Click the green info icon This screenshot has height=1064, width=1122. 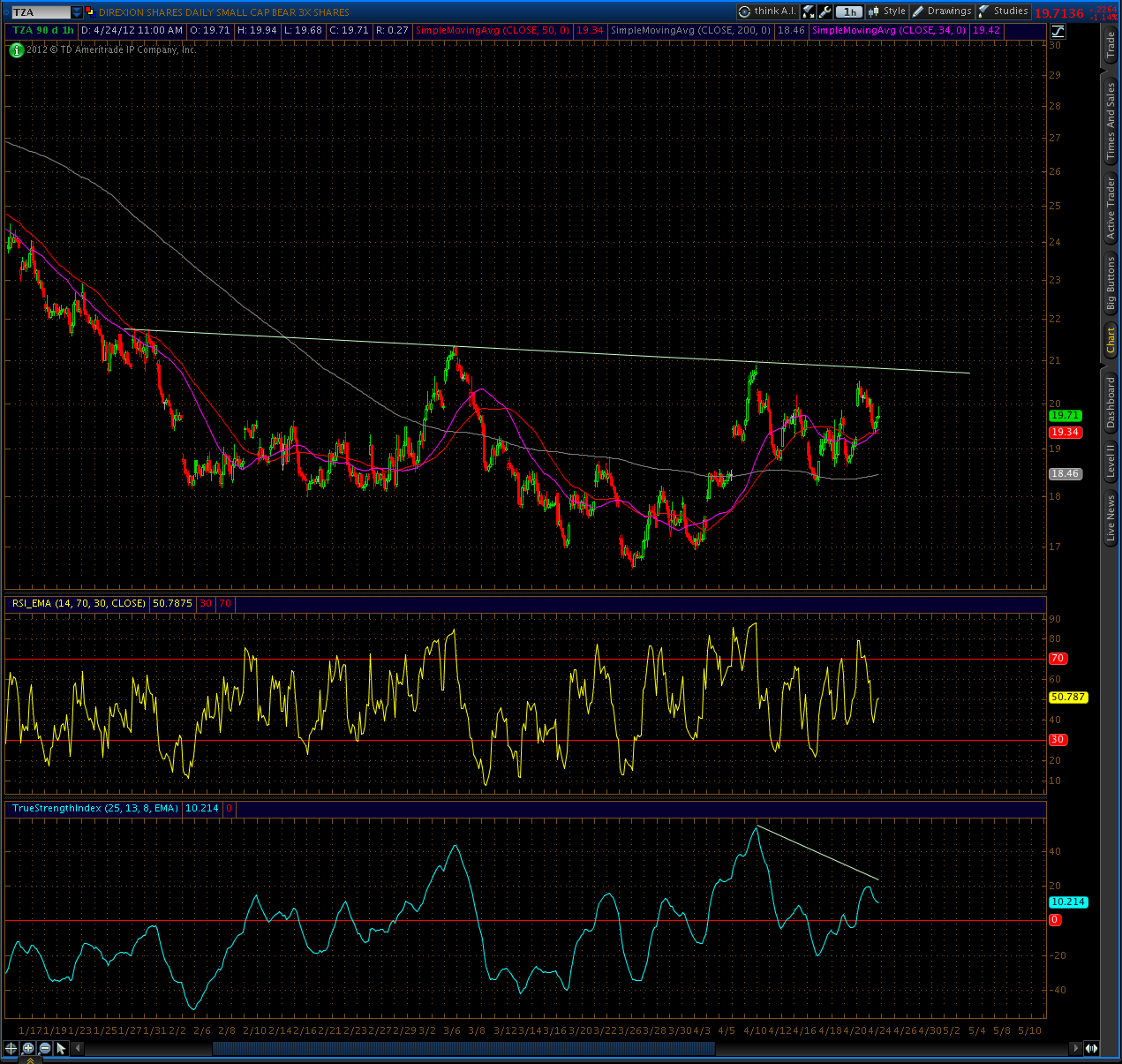[16, 50]
